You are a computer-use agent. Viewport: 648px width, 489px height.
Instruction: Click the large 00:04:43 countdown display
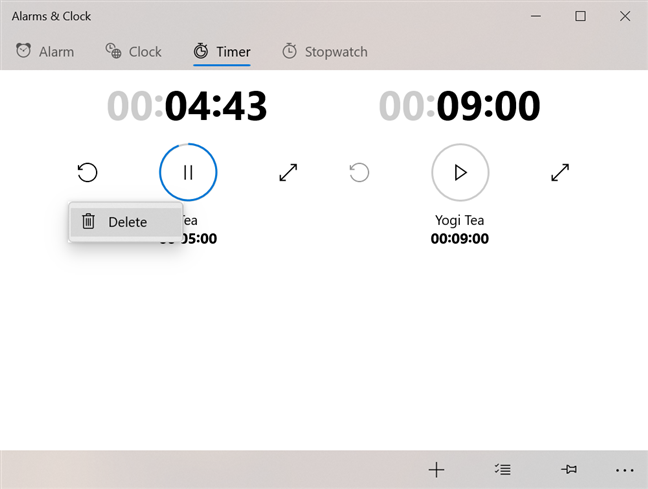[x=187, y=106]
